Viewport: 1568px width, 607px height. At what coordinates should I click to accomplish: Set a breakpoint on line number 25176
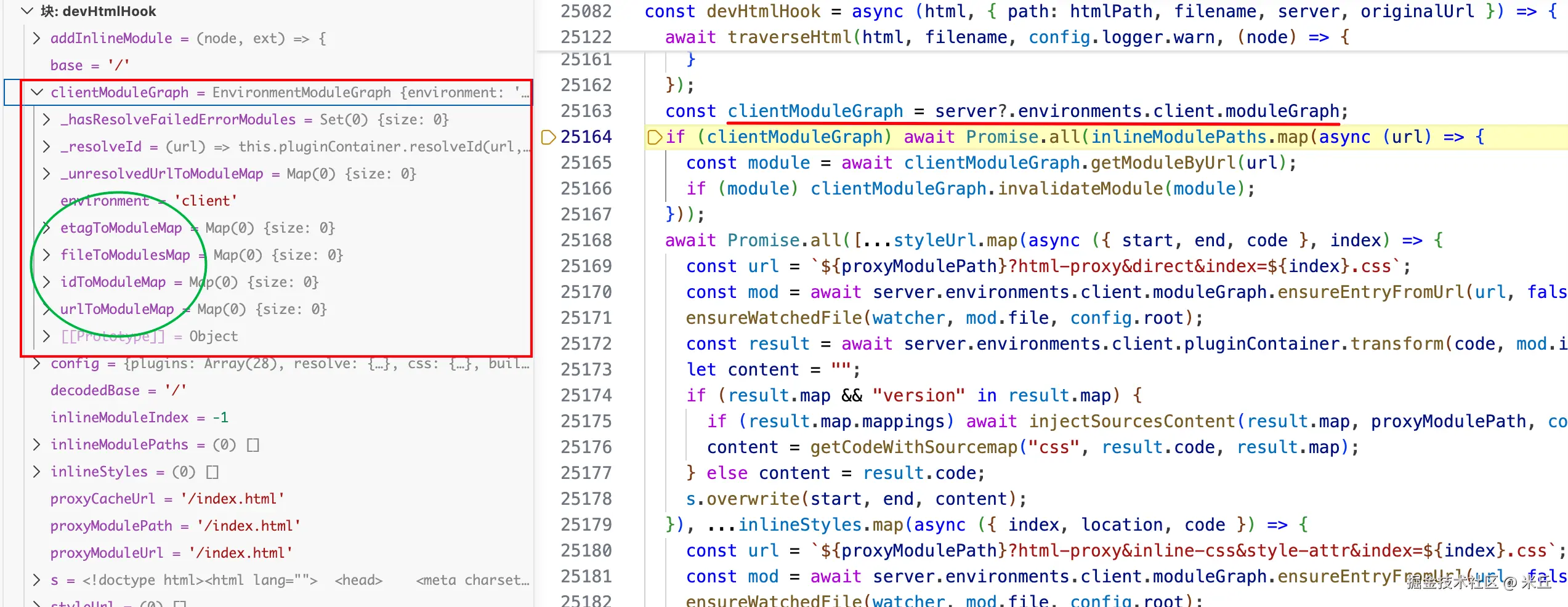586,447
